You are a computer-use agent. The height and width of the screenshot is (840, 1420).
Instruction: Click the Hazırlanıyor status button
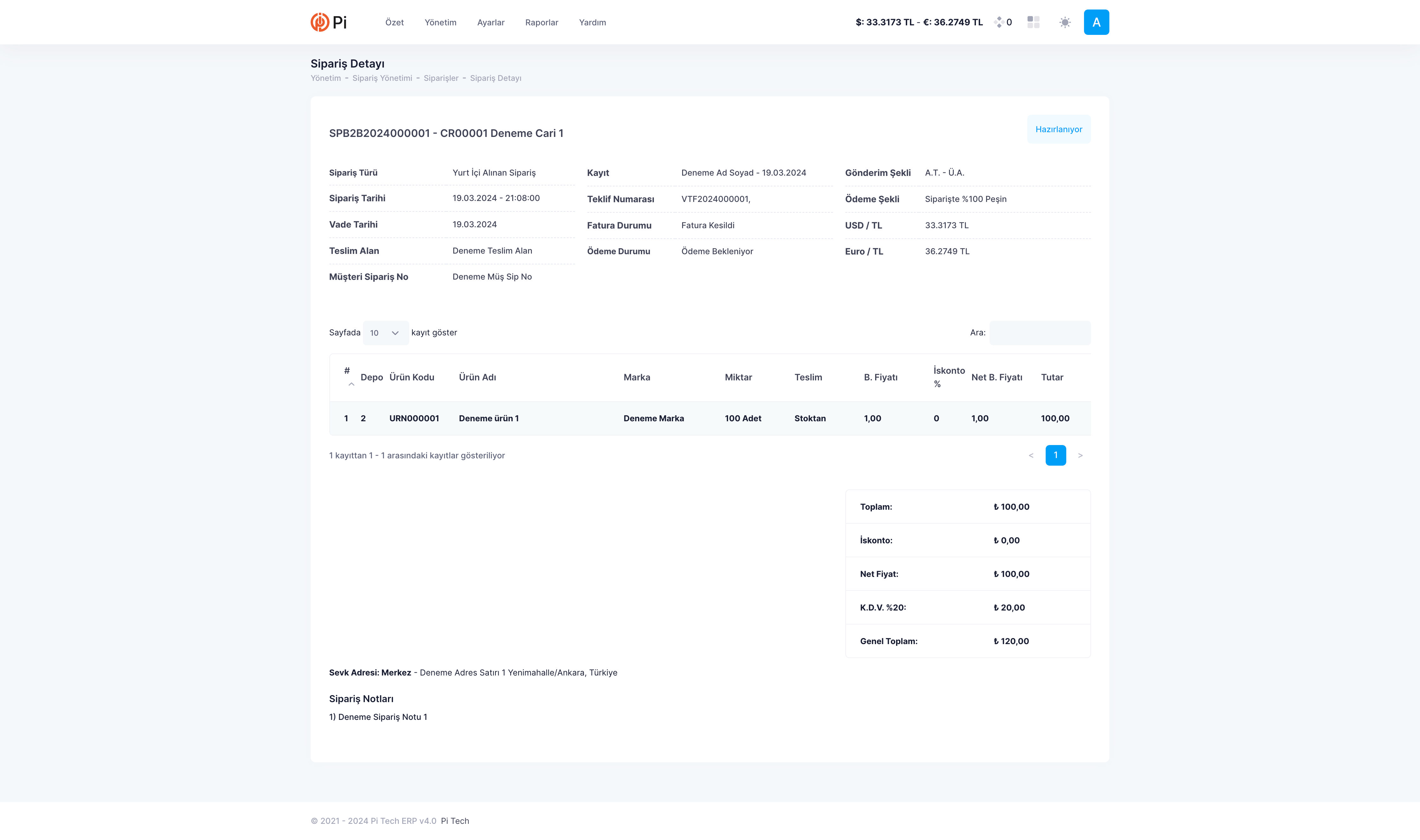point(1058,129)
